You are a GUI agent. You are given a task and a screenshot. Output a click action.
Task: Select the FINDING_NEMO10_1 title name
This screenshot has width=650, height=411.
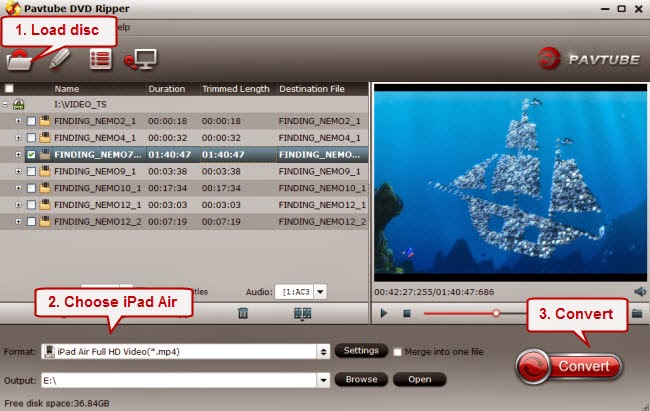pyautogui.click(x=97, y=188)
